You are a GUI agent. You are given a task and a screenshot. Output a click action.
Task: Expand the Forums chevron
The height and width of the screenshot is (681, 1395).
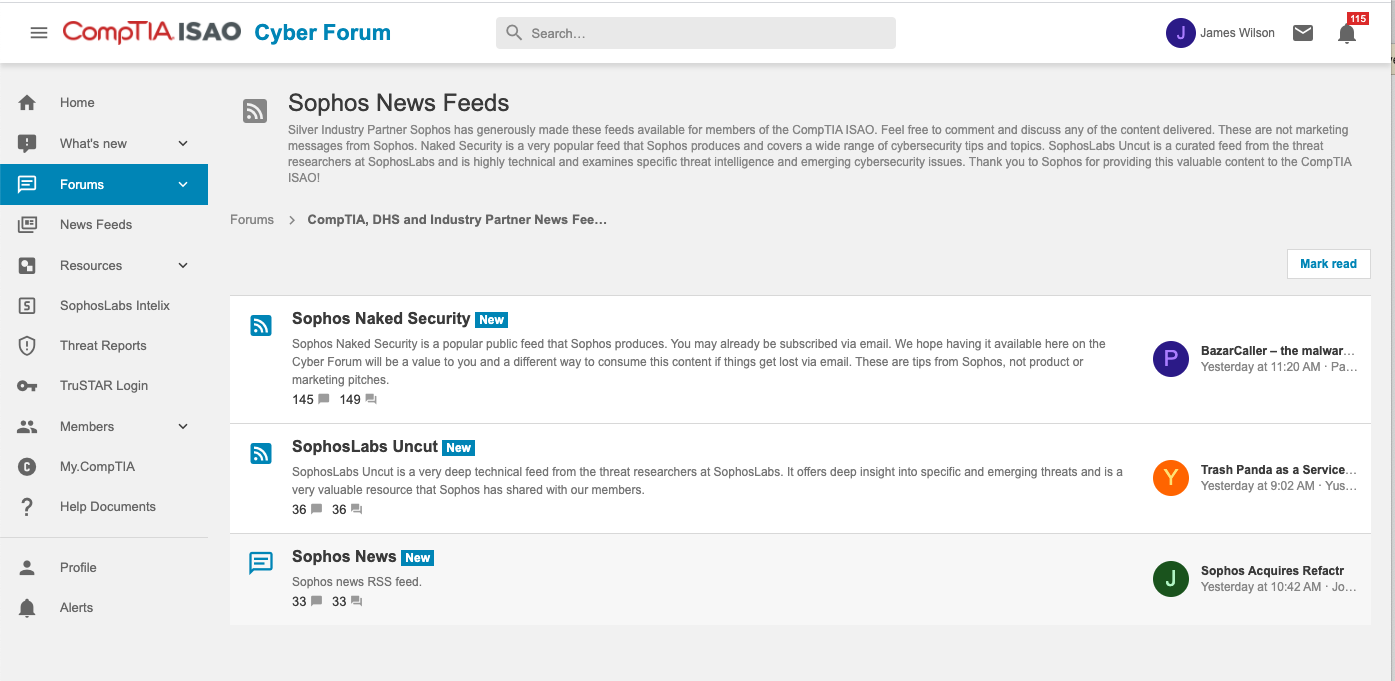(x=183, y=184)
